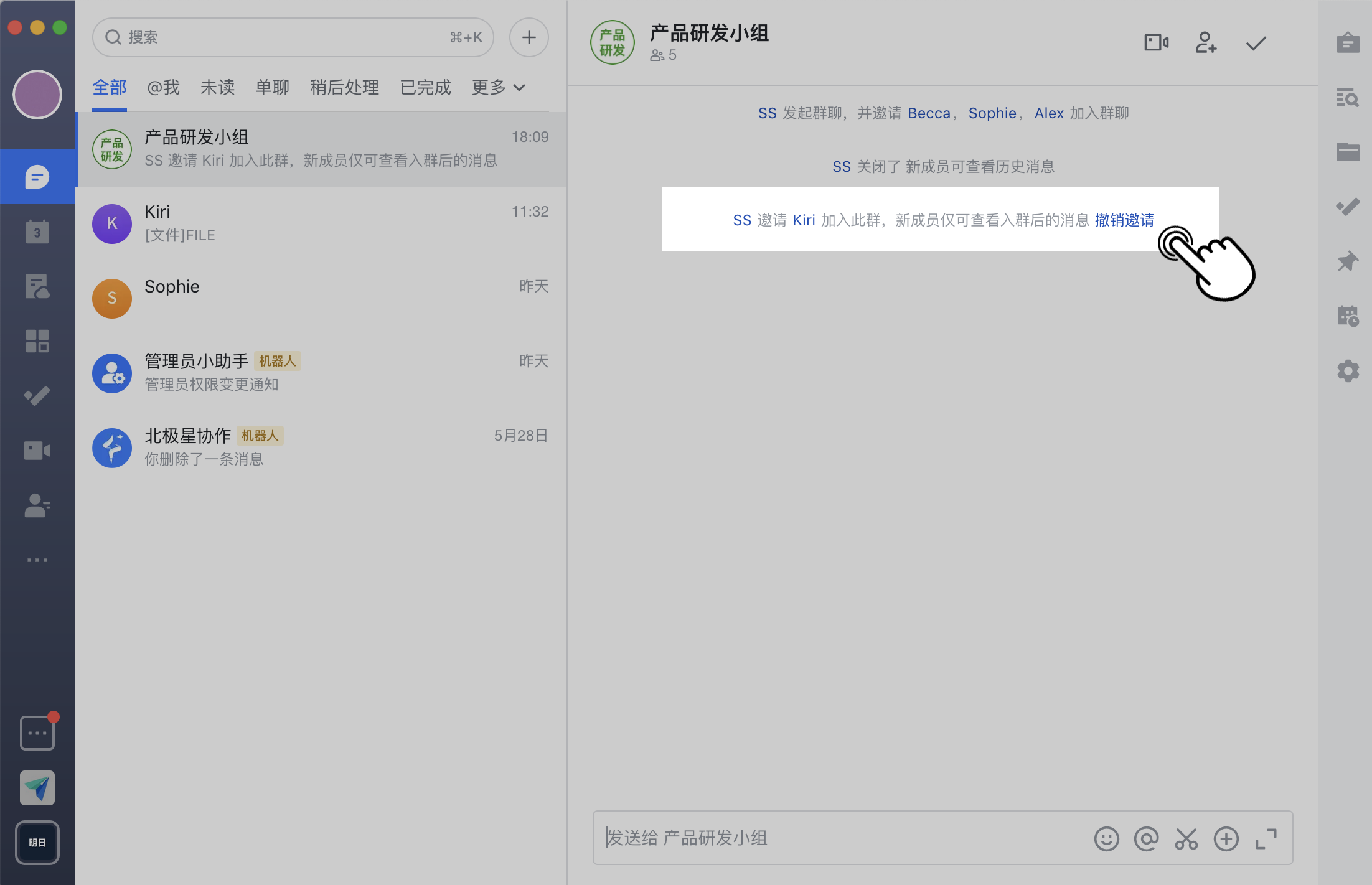
Task: Click the @ mention icon in message box
Action: coord(1146,838)
